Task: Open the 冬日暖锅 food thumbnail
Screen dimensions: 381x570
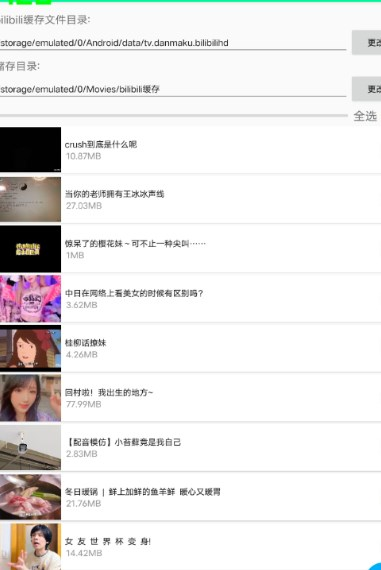Action: tap(31, 497)
